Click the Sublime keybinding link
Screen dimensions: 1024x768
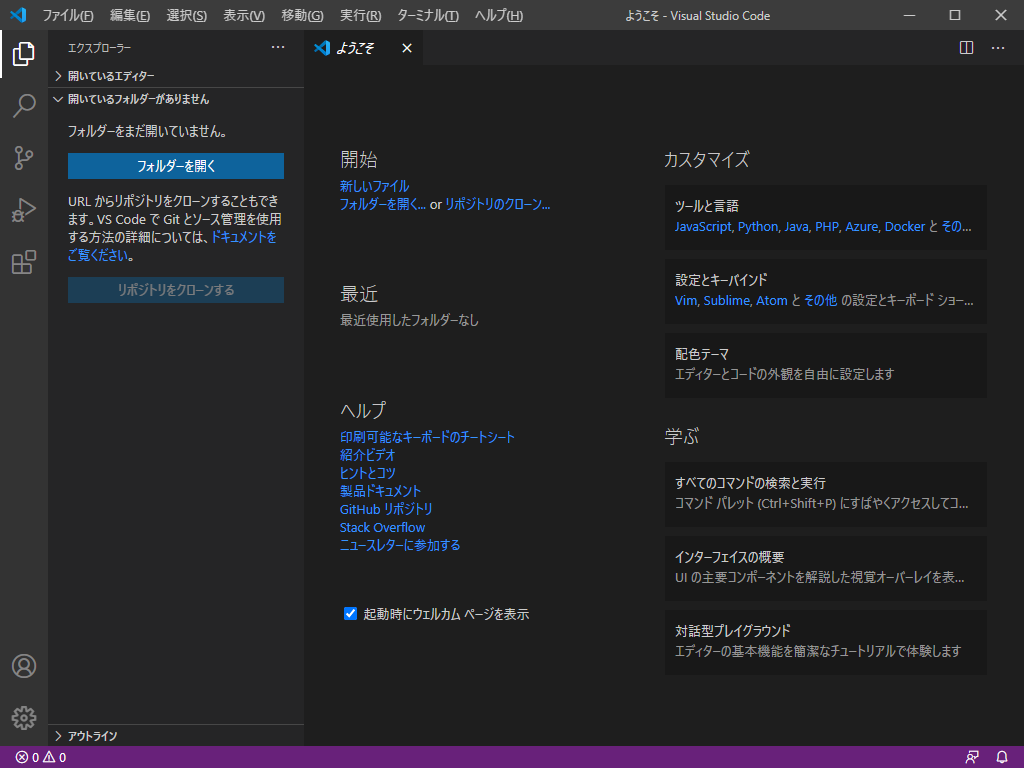726,300
